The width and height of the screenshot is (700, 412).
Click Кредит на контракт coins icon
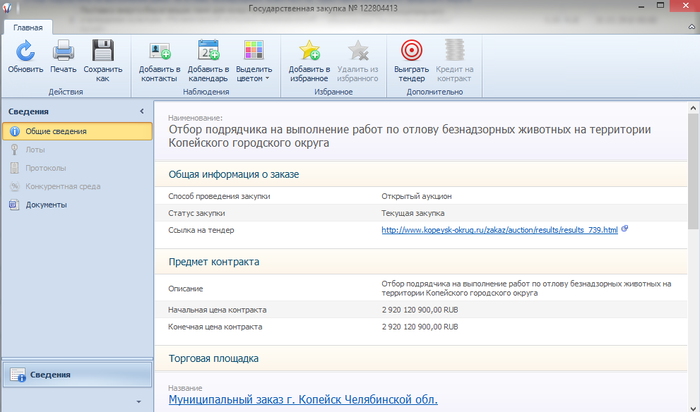(455, 52)
